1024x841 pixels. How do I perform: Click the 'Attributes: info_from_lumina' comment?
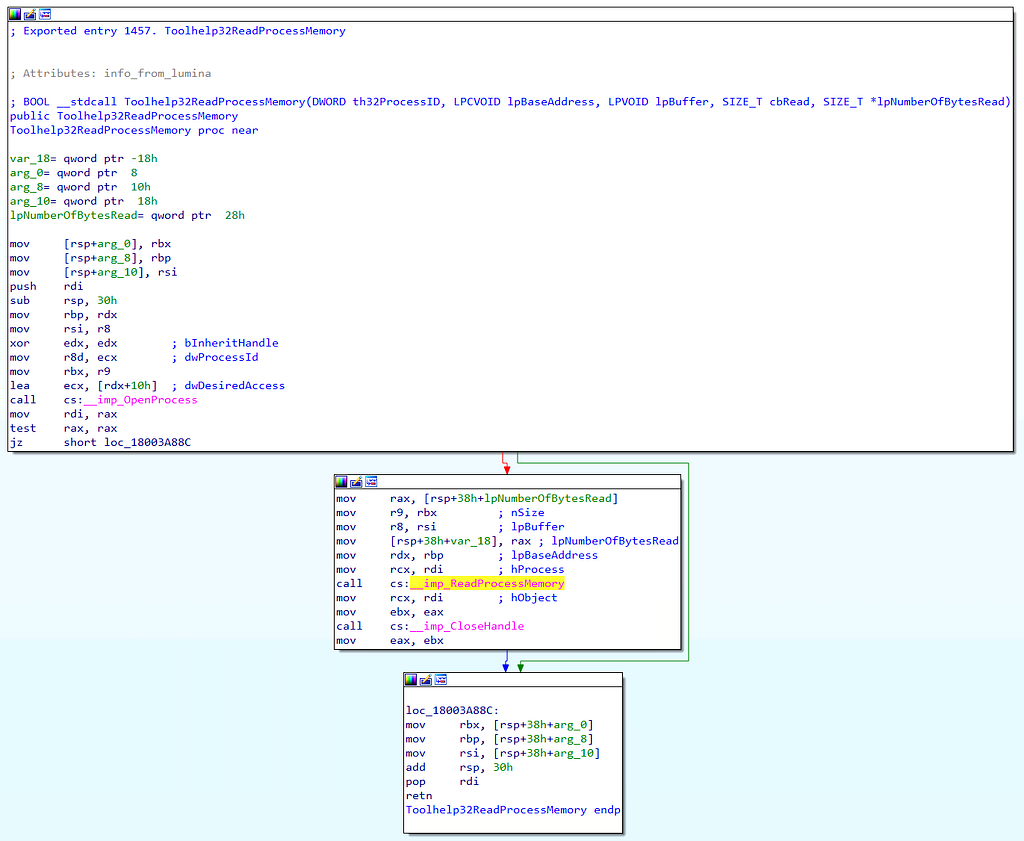tap(110, 73)
